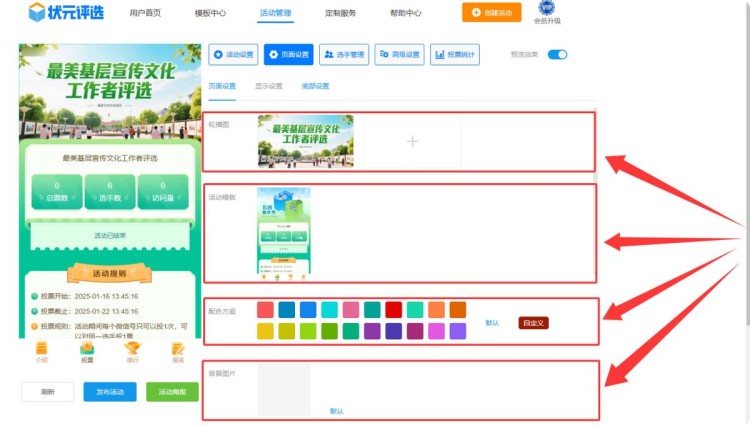Open 高级设置 in the settings toolbar
This screenshot has width=750, height=426.
click(399, 55)
